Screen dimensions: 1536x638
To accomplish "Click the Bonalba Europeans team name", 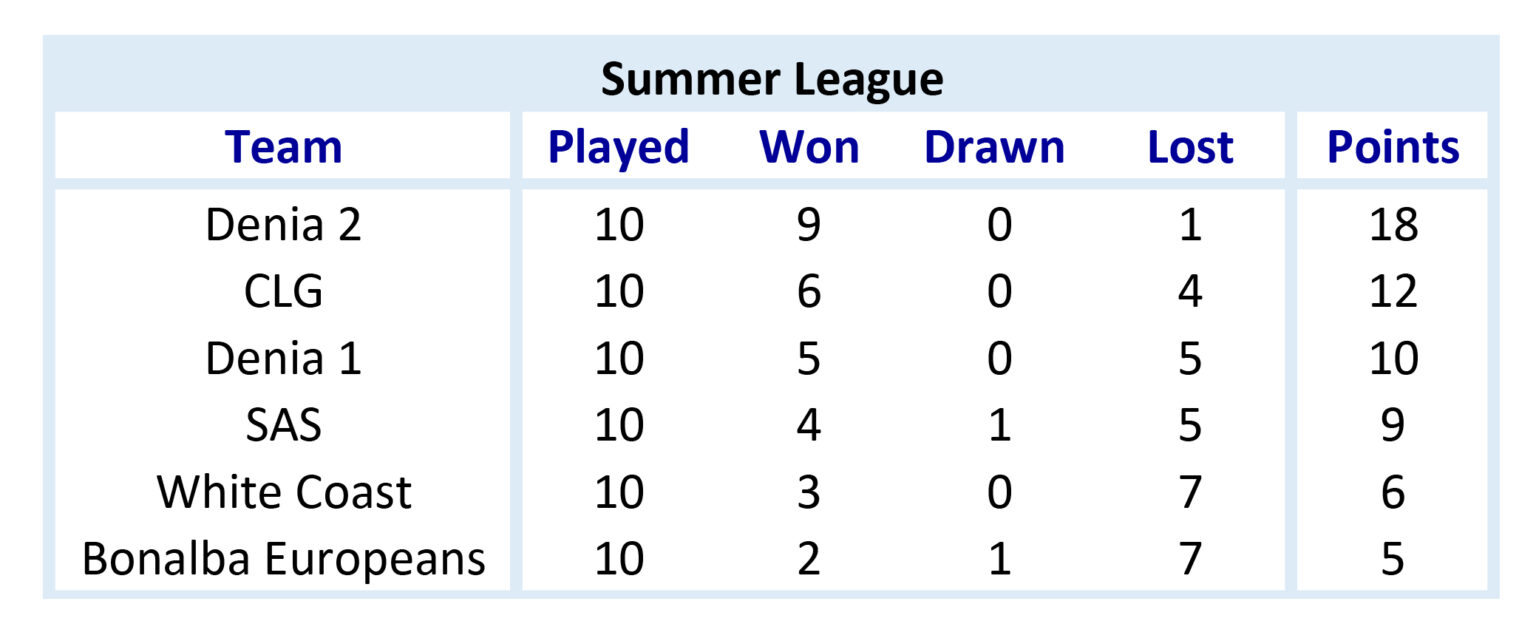I will pos(284,560).
